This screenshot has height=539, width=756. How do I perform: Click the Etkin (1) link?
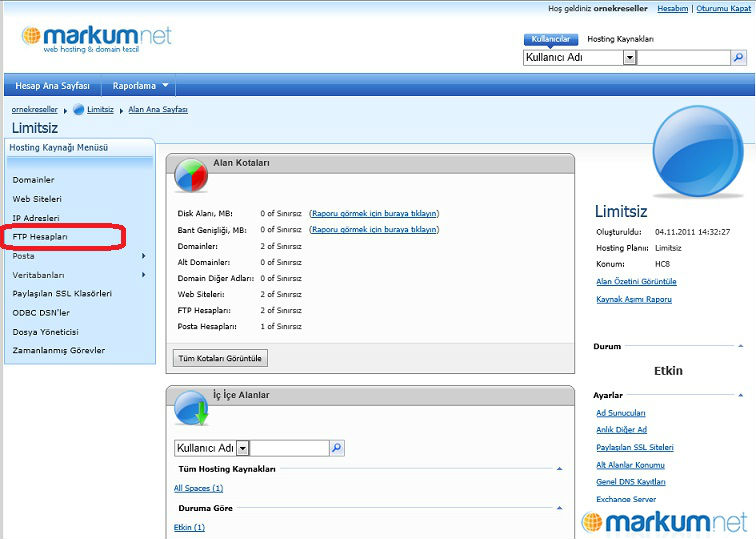point(189,527)
